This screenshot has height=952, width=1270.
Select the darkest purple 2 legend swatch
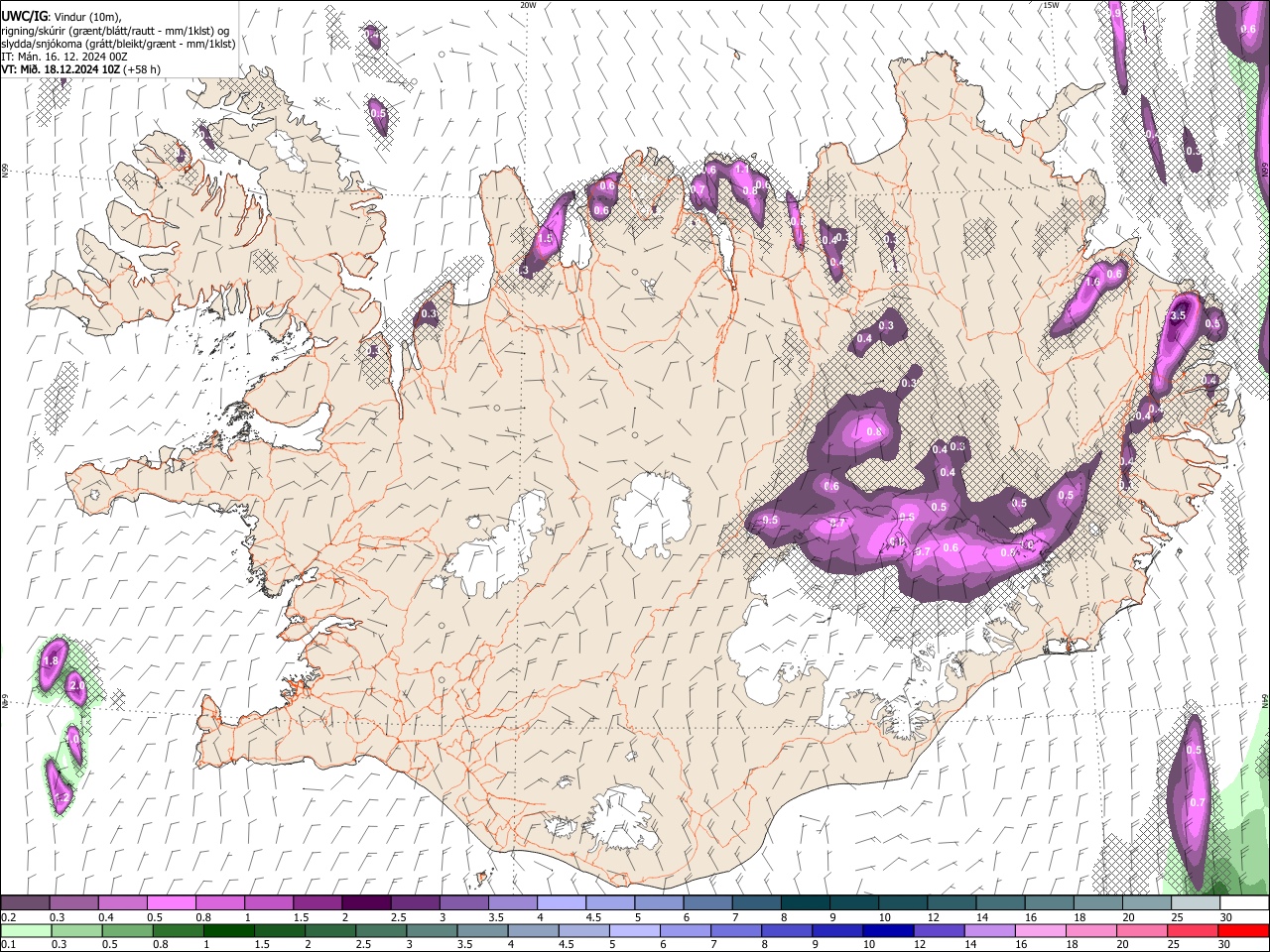(x=365, y=903)
